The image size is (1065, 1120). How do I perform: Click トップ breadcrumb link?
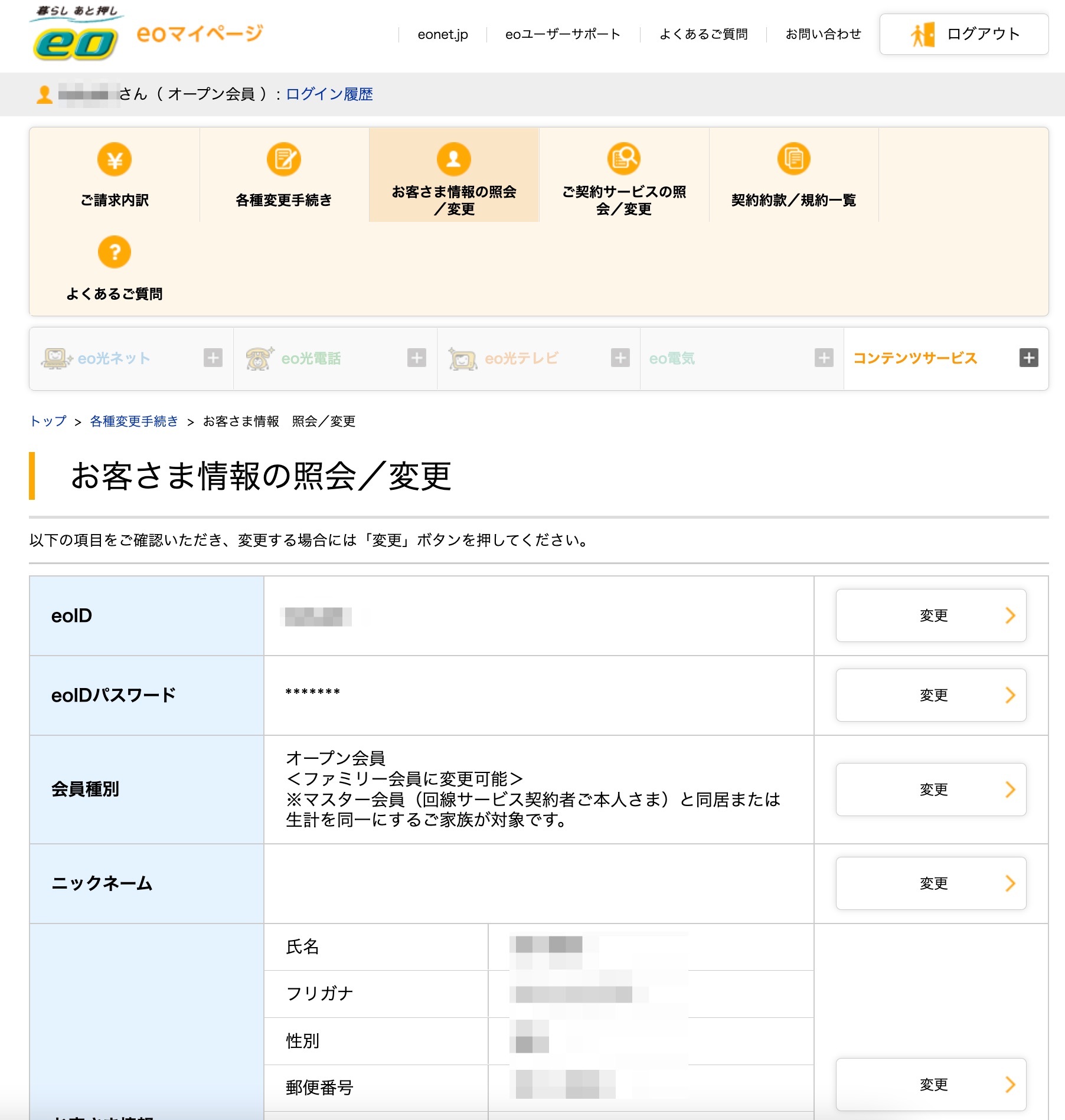48,421
